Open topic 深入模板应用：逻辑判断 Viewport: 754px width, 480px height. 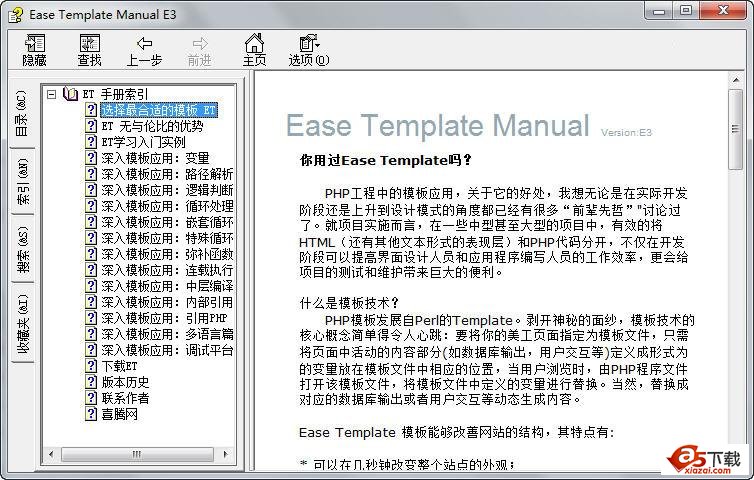[x=167, y=190]
